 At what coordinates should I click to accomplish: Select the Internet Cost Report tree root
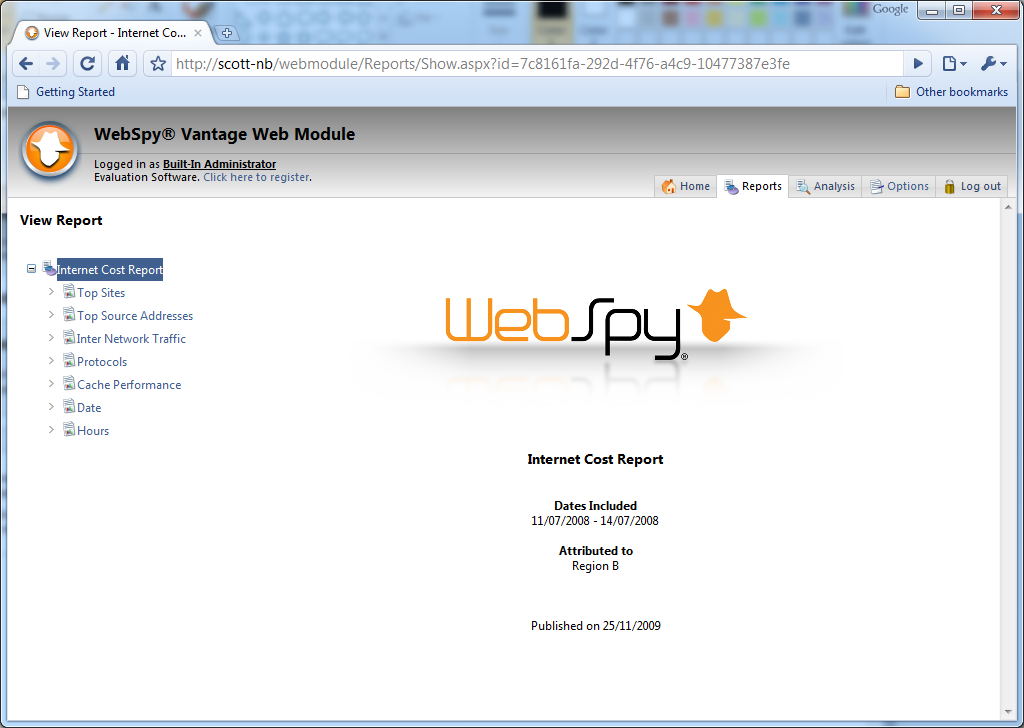(x=110, y=270)
